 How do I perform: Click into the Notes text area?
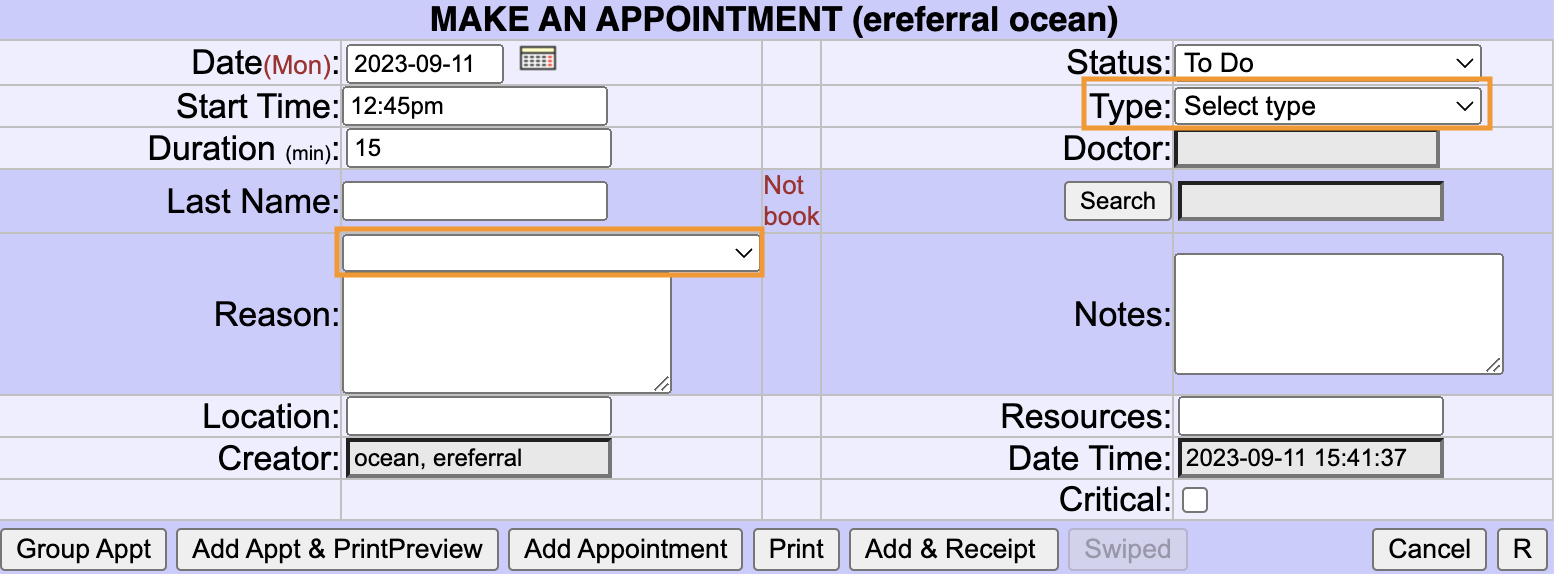1338,314
